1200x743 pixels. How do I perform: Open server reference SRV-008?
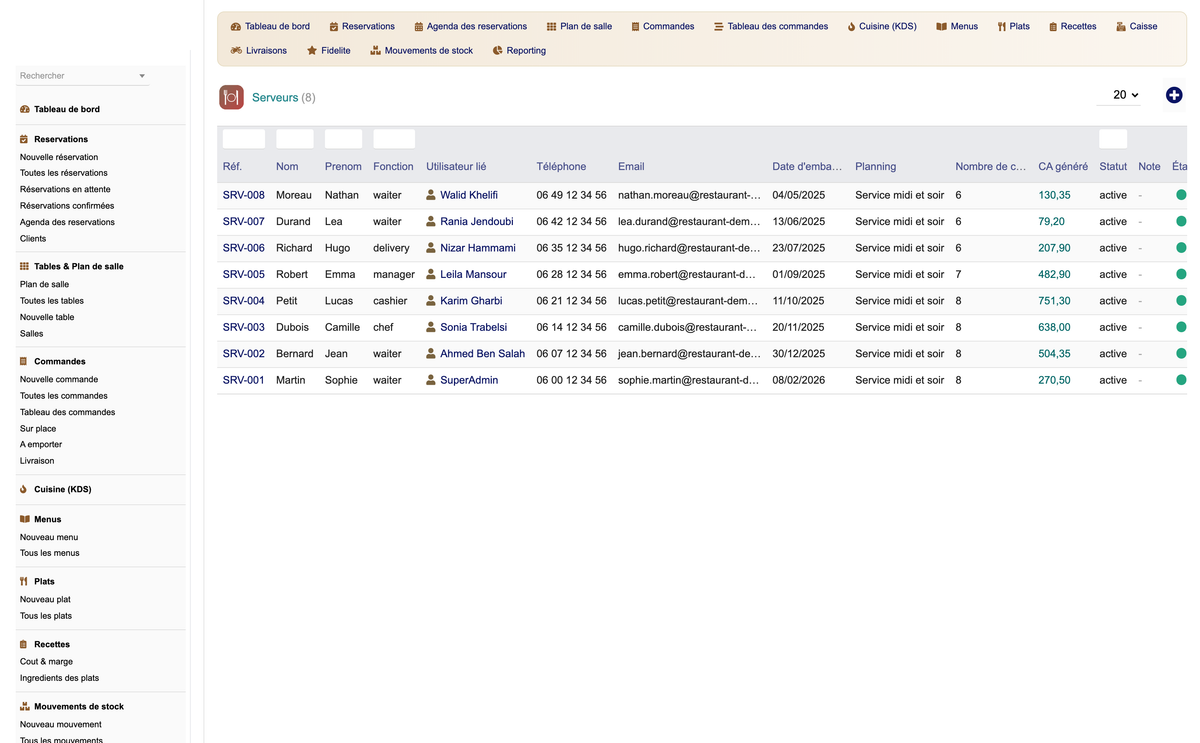[x=244, y=195]
